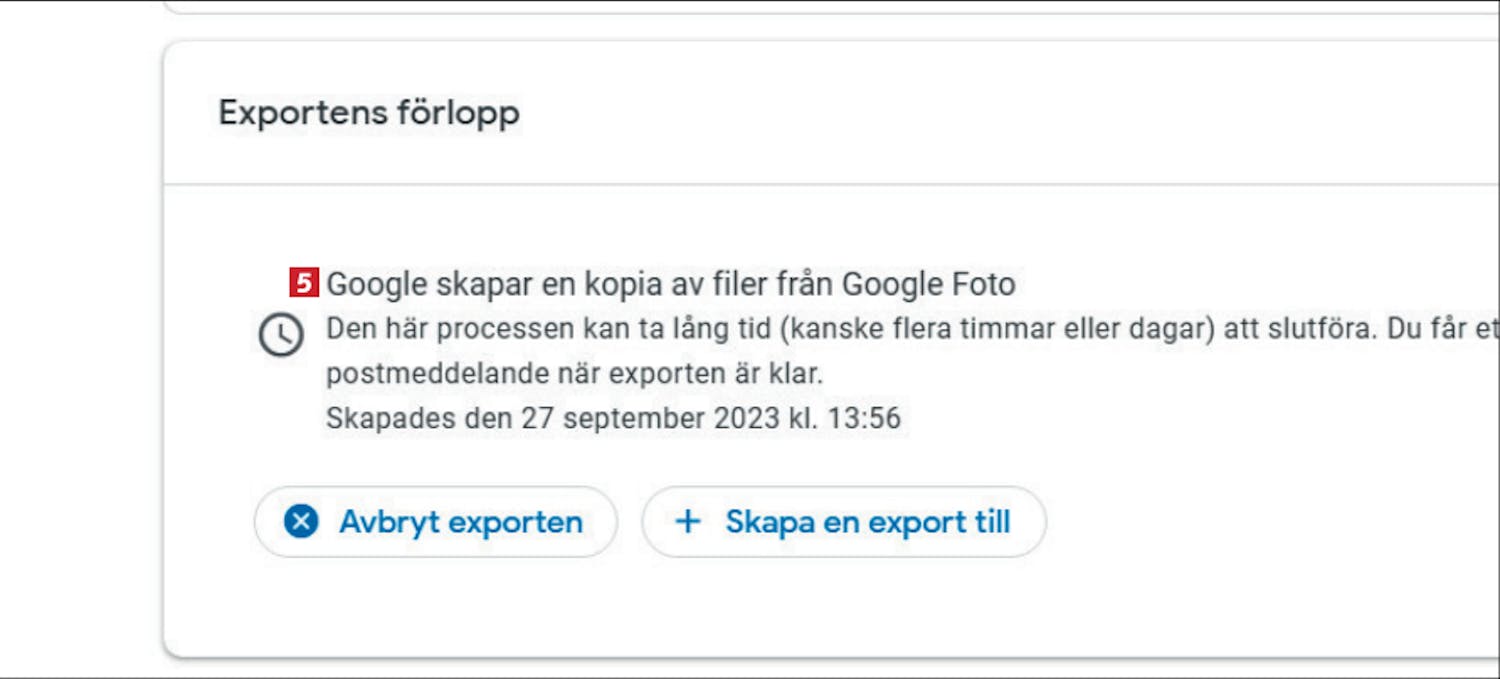Click the blue X circle icon

tap(301, 522)
